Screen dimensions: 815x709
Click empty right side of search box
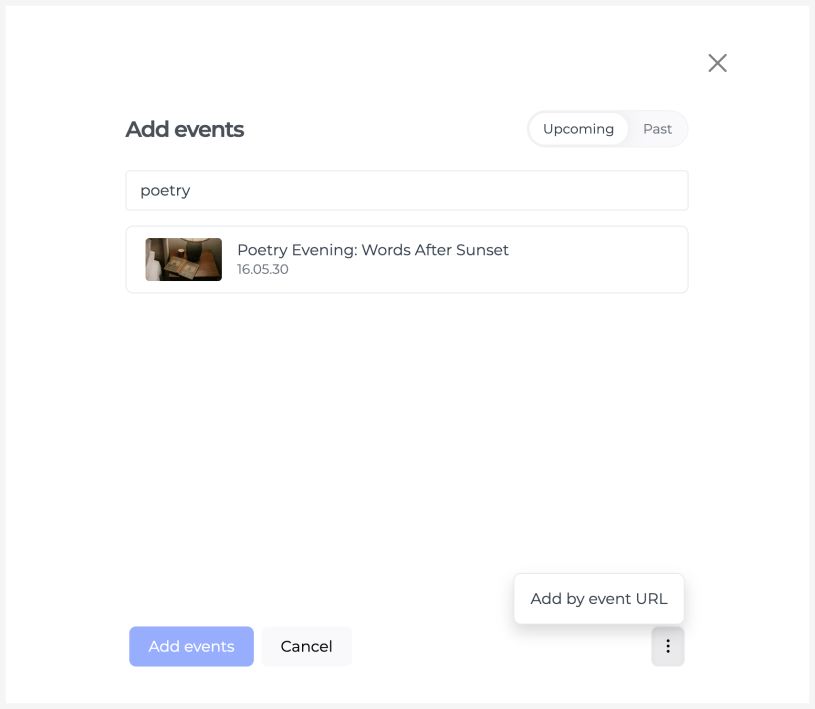pyautogui.click(x=520, y=190)
